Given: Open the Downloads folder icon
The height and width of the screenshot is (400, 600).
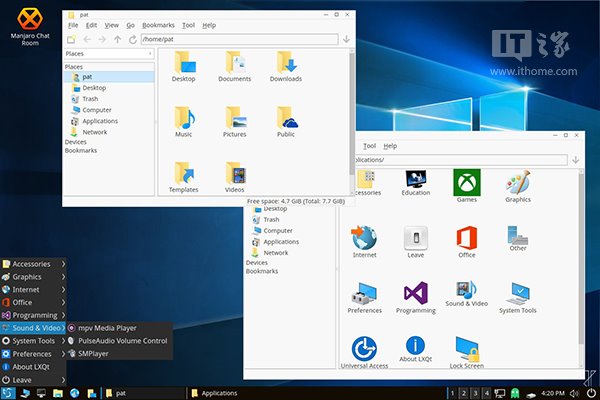Looking at the screenshot, I should 286,67.
